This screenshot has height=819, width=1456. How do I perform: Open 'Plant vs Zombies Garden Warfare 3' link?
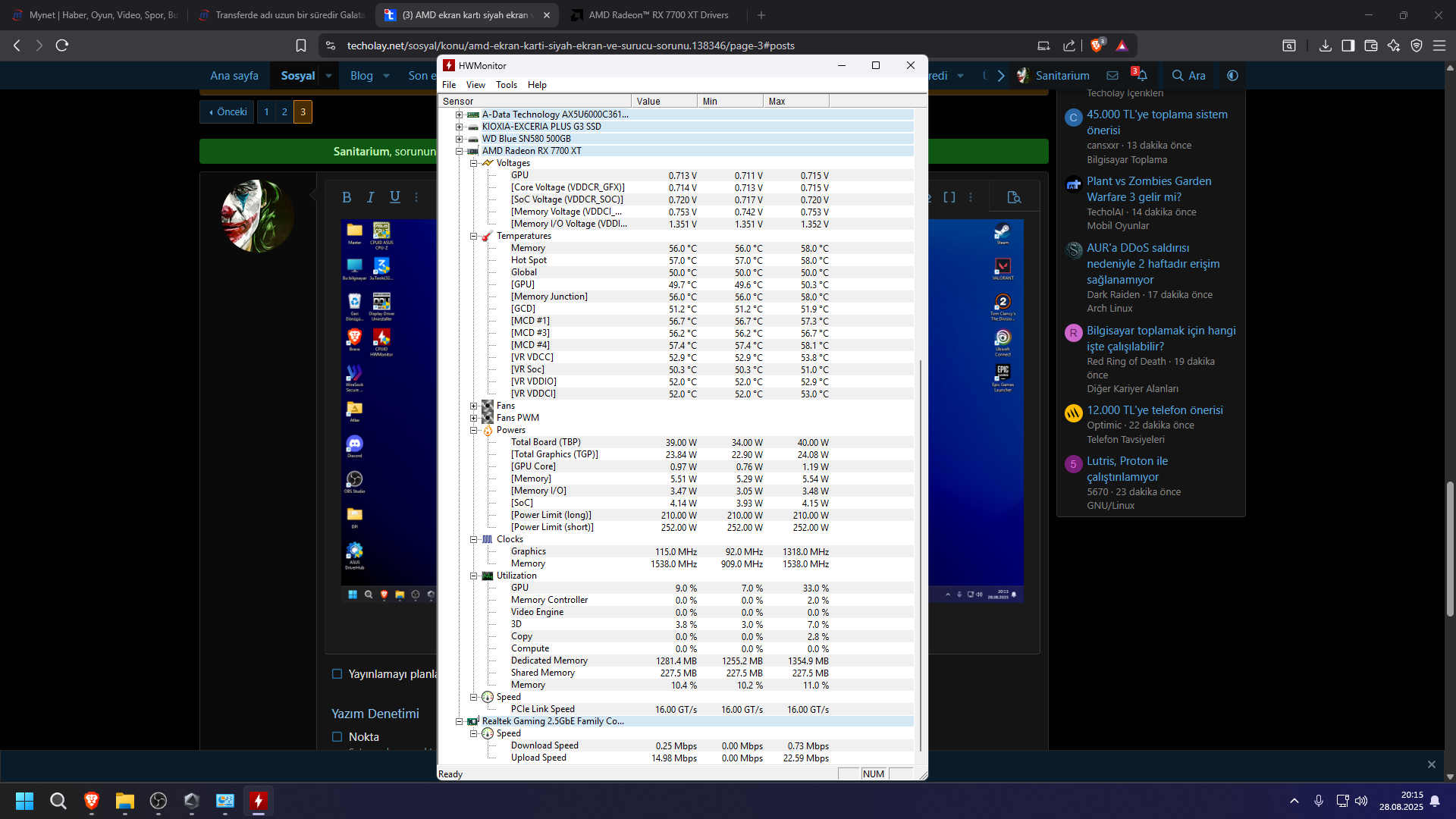tap(1149, 189)
